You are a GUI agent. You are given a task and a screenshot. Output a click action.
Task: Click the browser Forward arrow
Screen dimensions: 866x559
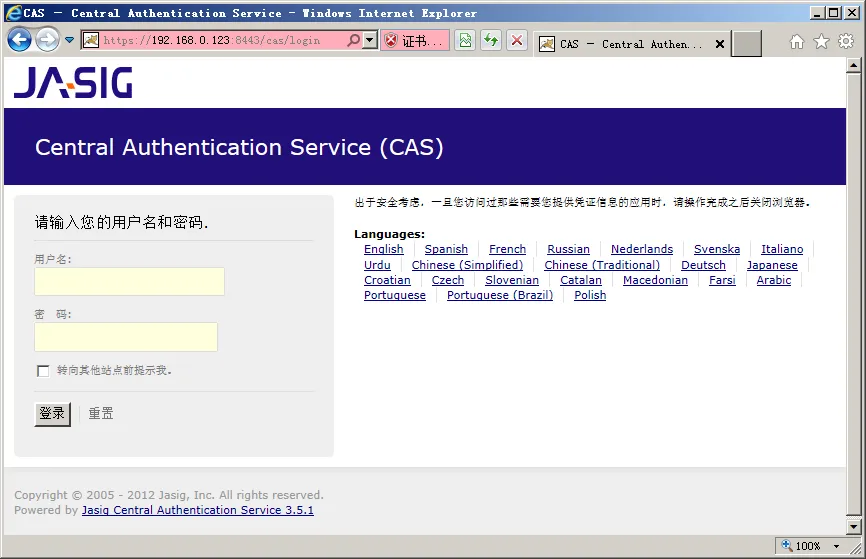coord(47,40)
